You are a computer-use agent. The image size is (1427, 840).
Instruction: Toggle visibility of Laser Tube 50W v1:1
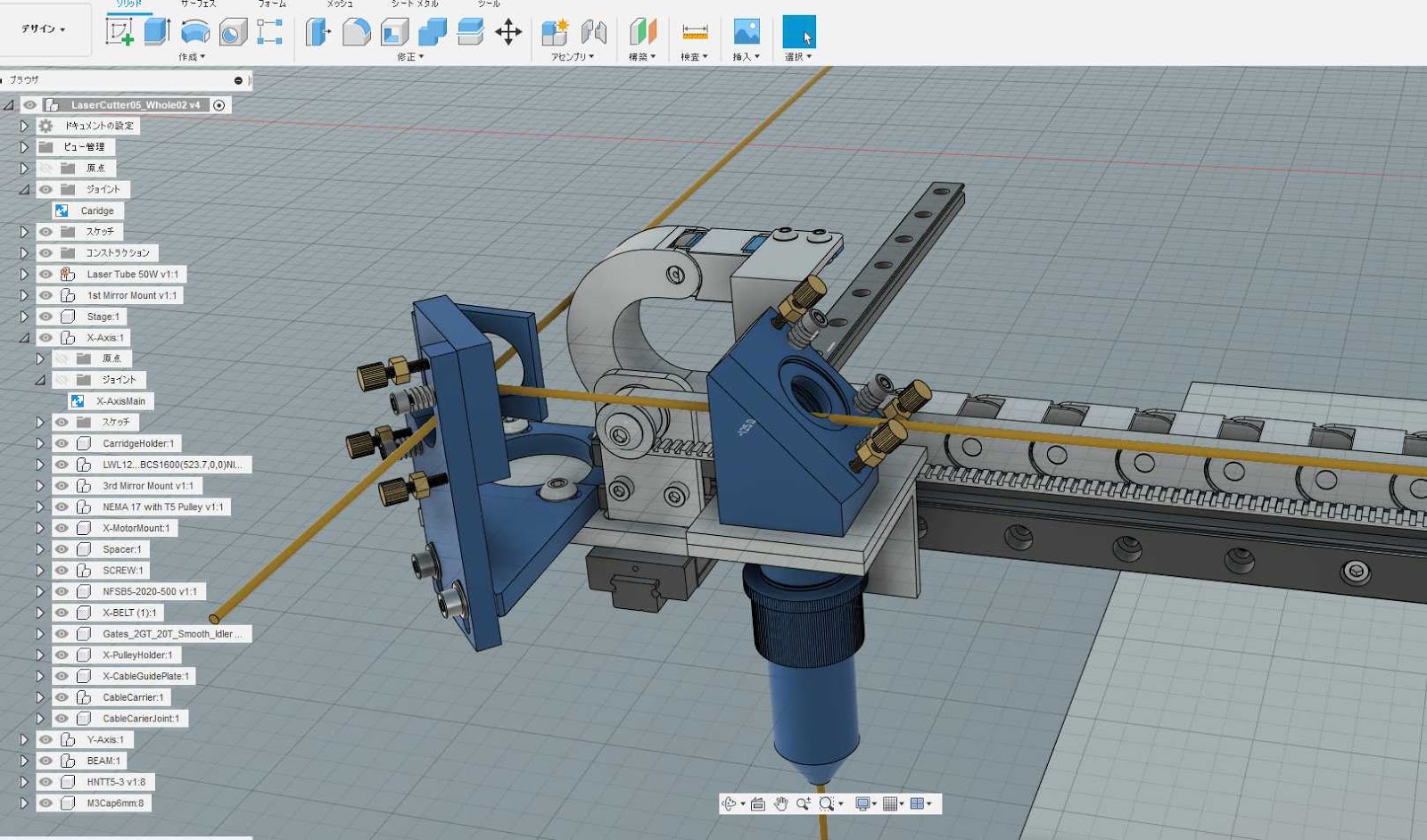[x=46, y=274]
